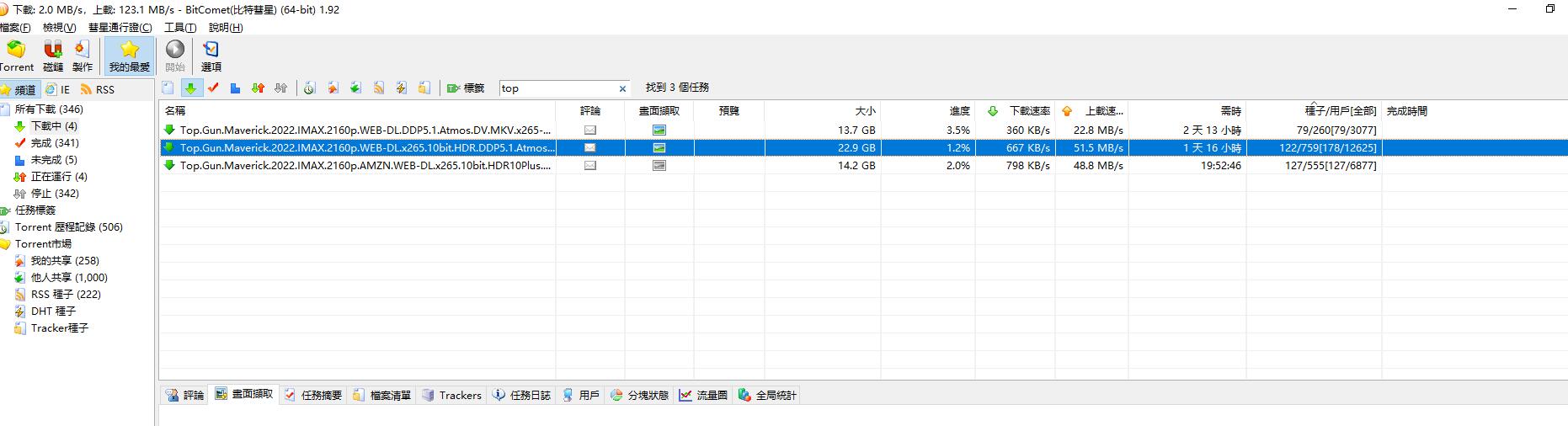
Task: Open RSS 種子 (222)
Action: coord(66,295)
